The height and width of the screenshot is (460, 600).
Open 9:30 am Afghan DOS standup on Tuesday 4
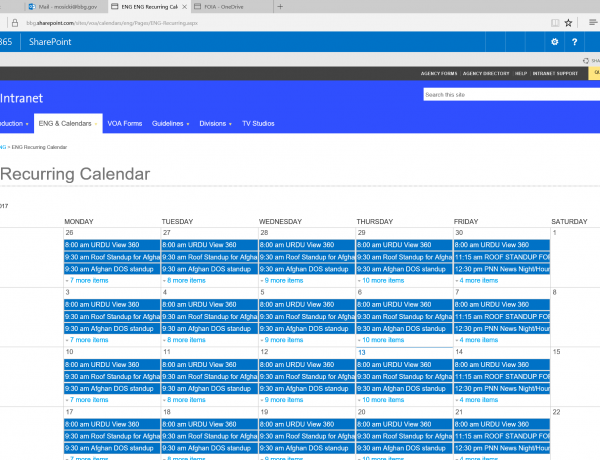click(x=209, y=329)
